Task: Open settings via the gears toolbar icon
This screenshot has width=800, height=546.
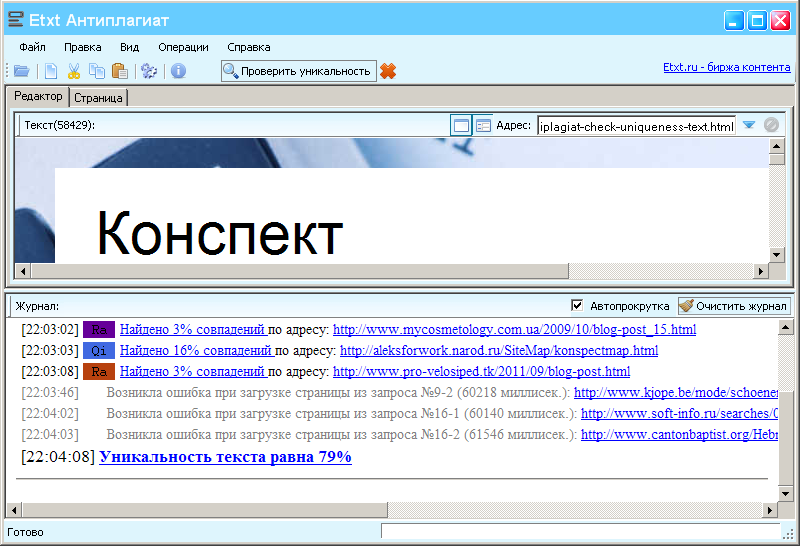Action: 149,71
